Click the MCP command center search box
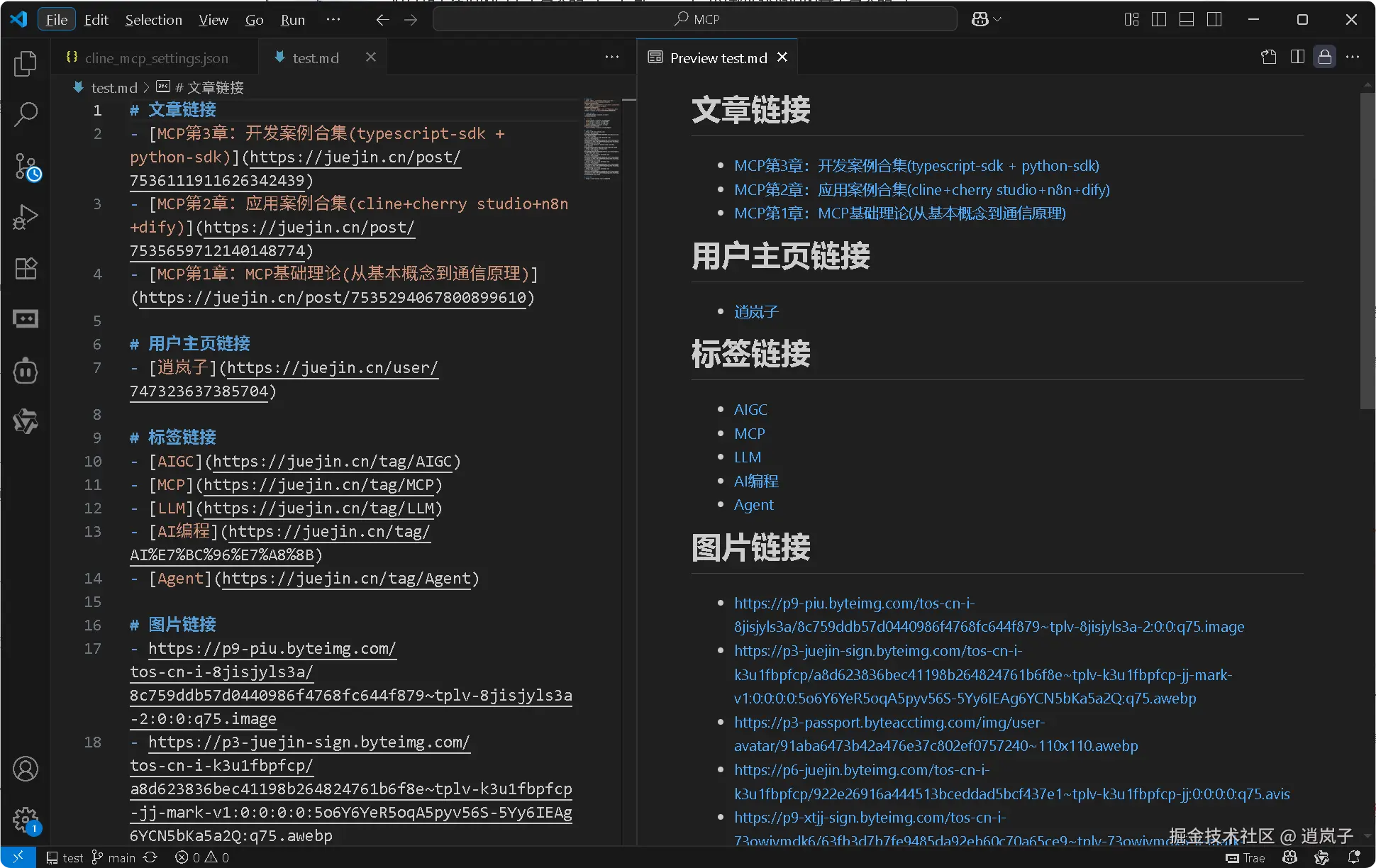The image size is (1376, 868). (695, 19)
